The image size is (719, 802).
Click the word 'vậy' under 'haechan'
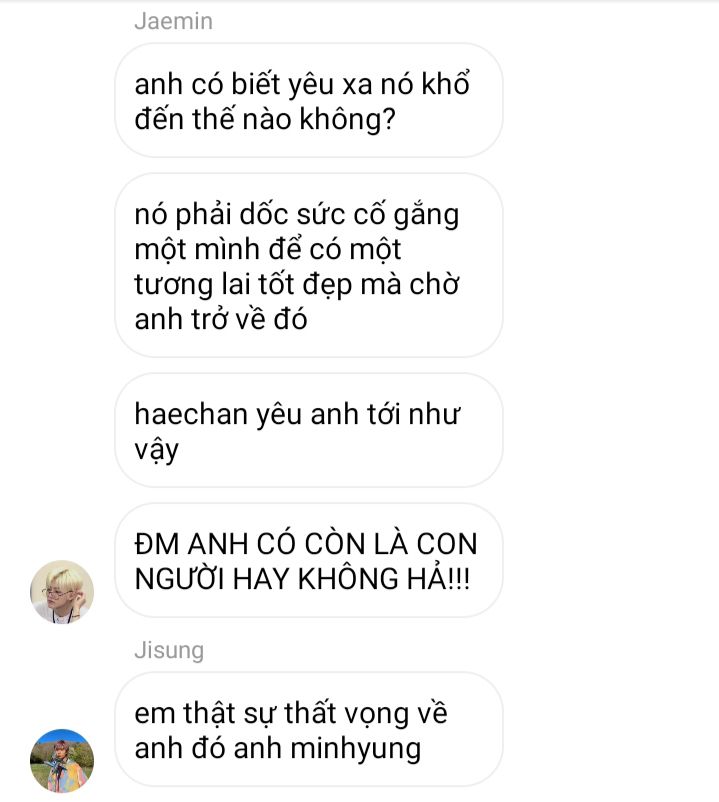pos(156,450)
